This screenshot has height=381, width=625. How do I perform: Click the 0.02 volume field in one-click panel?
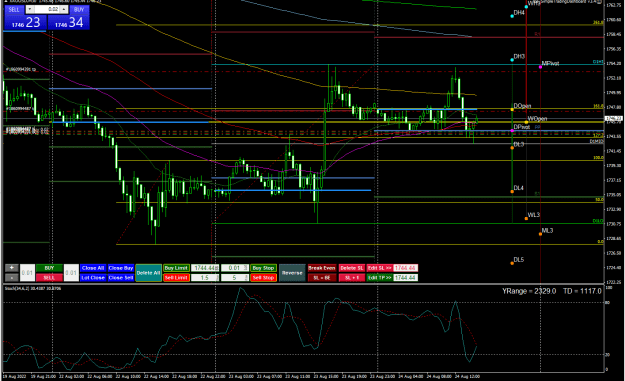click(x=47, y=9)
